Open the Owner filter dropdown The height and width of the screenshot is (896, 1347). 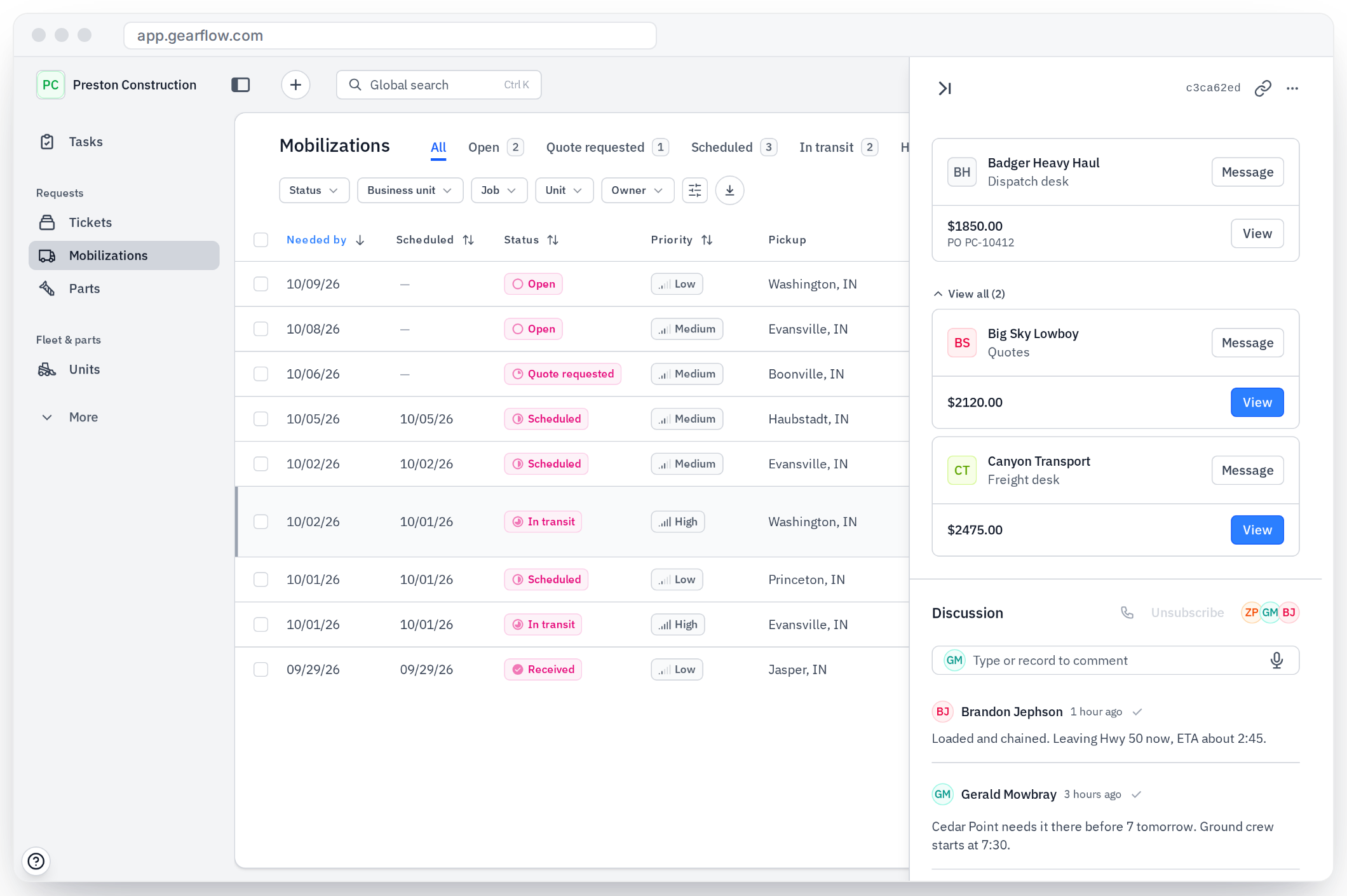pyautogui.click(x=637, y=190)
